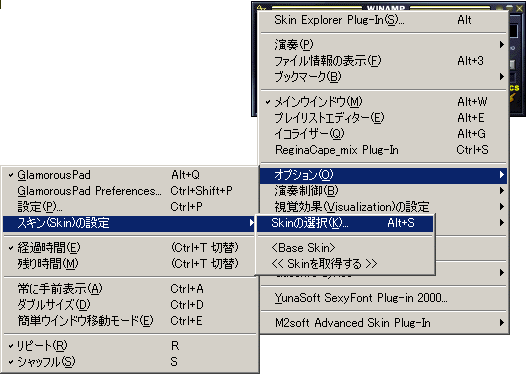526x376 pixels.
Task: Choose <Base Skin> from skin submenu
Action: (x=345, y=248)
